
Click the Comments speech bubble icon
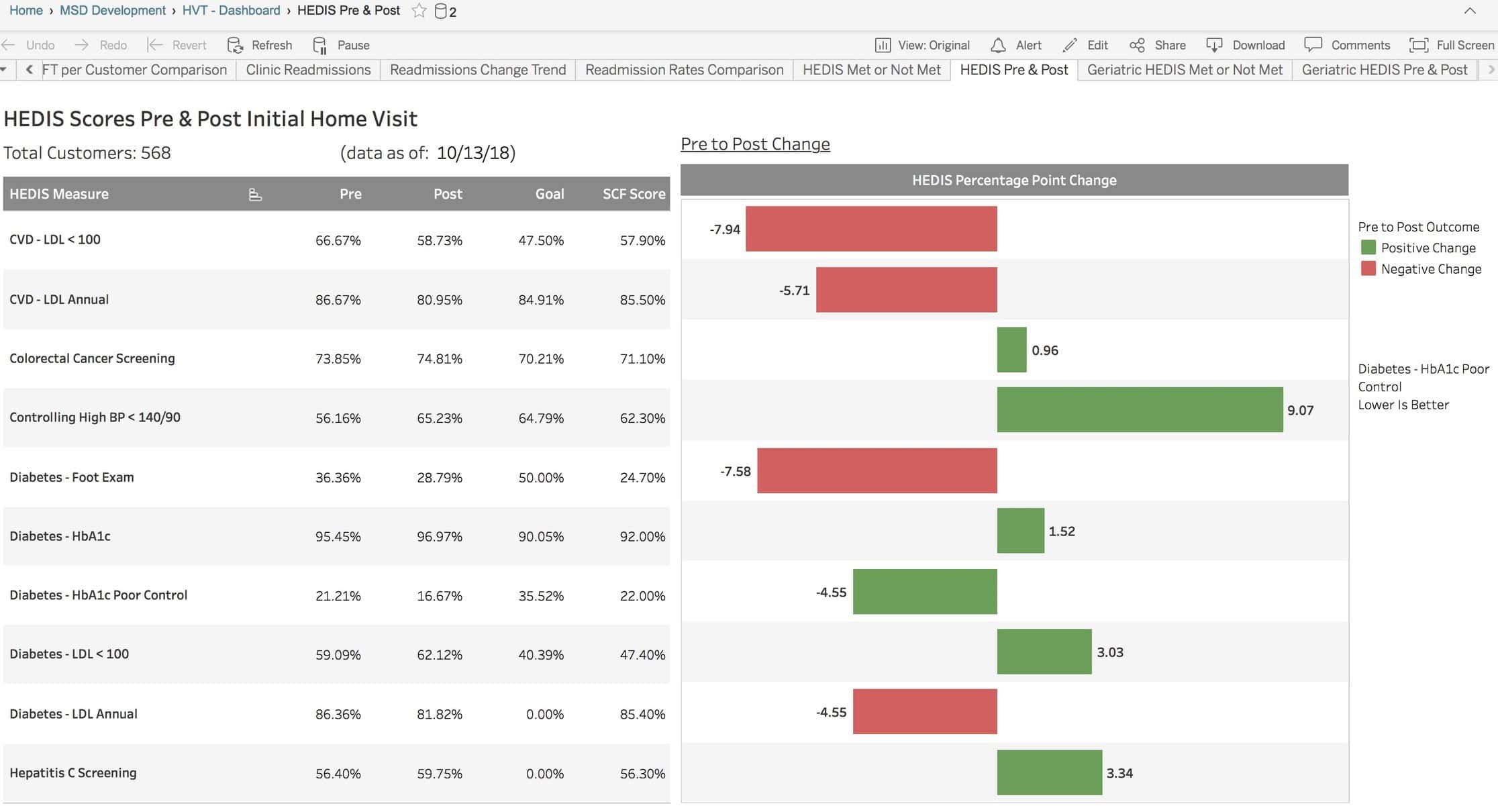(x=1313, y=44)
